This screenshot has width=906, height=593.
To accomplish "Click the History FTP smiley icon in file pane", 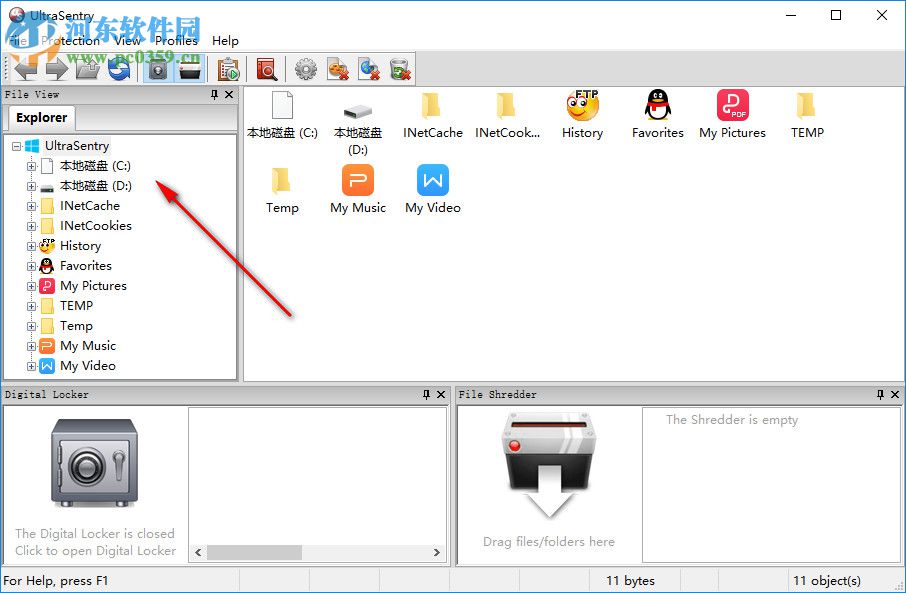I will point(582,105).
